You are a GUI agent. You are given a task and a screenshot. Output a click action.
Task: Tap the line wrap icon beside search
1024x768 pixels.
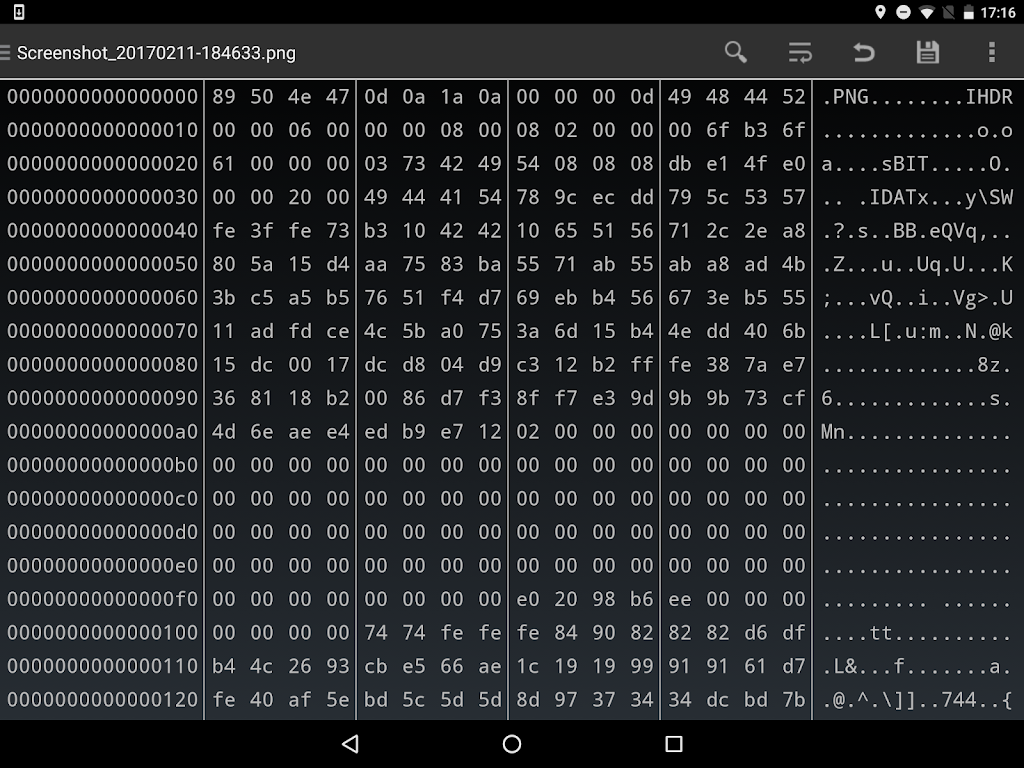click(x=800, y=53)
